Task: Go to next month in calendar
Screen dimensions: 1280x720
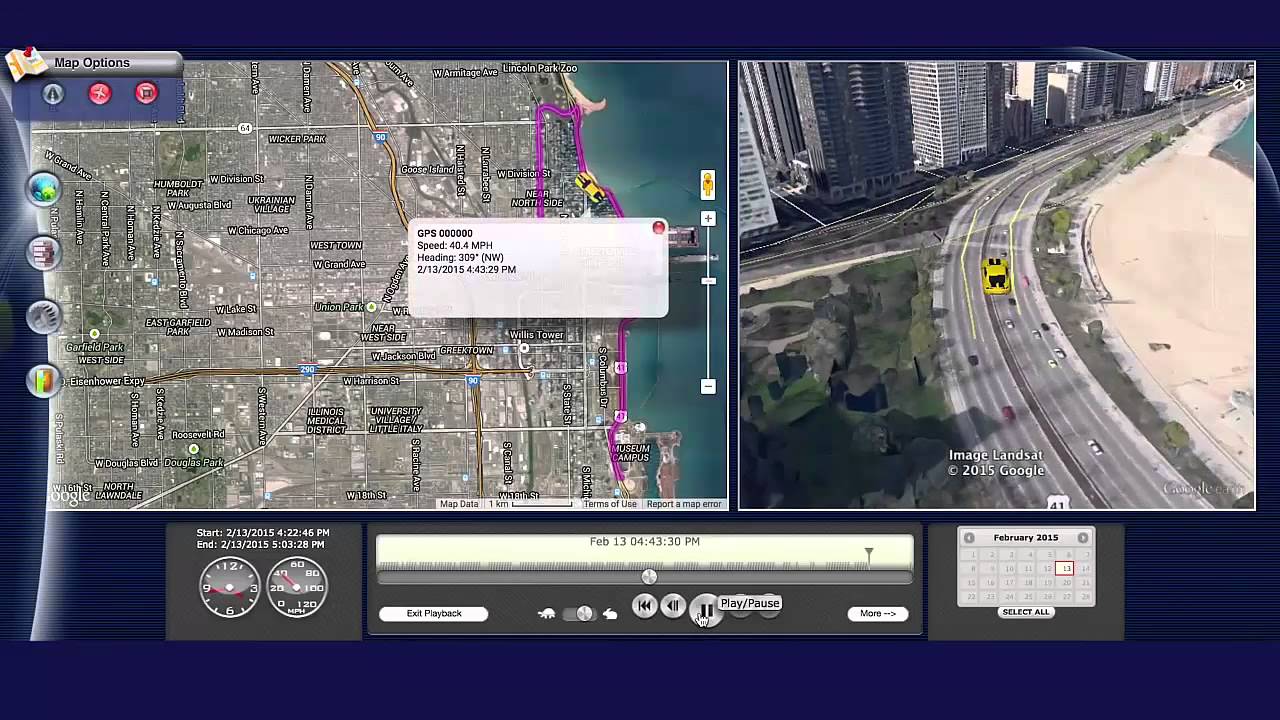Action: coord(1083,538)
